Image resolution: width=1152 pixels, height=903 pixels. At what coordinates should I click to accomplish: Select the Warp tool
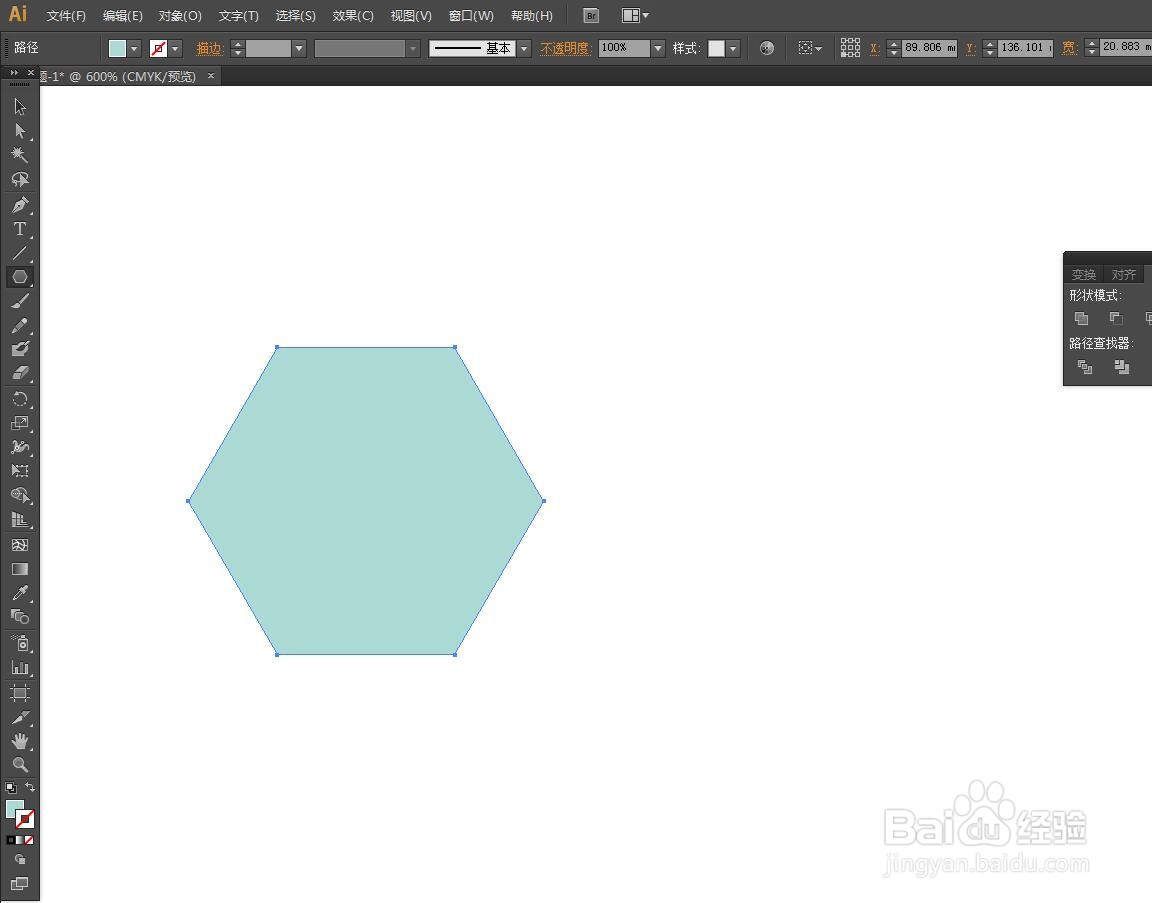coord(20,447)
